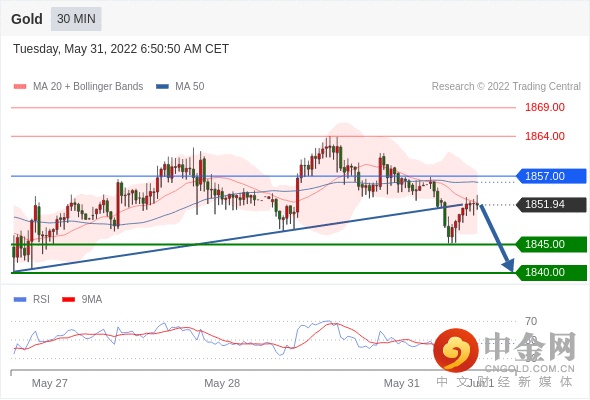Click the RSI blue legend swatch
Viewport: 590px width, 400px height.
[20, 300]
